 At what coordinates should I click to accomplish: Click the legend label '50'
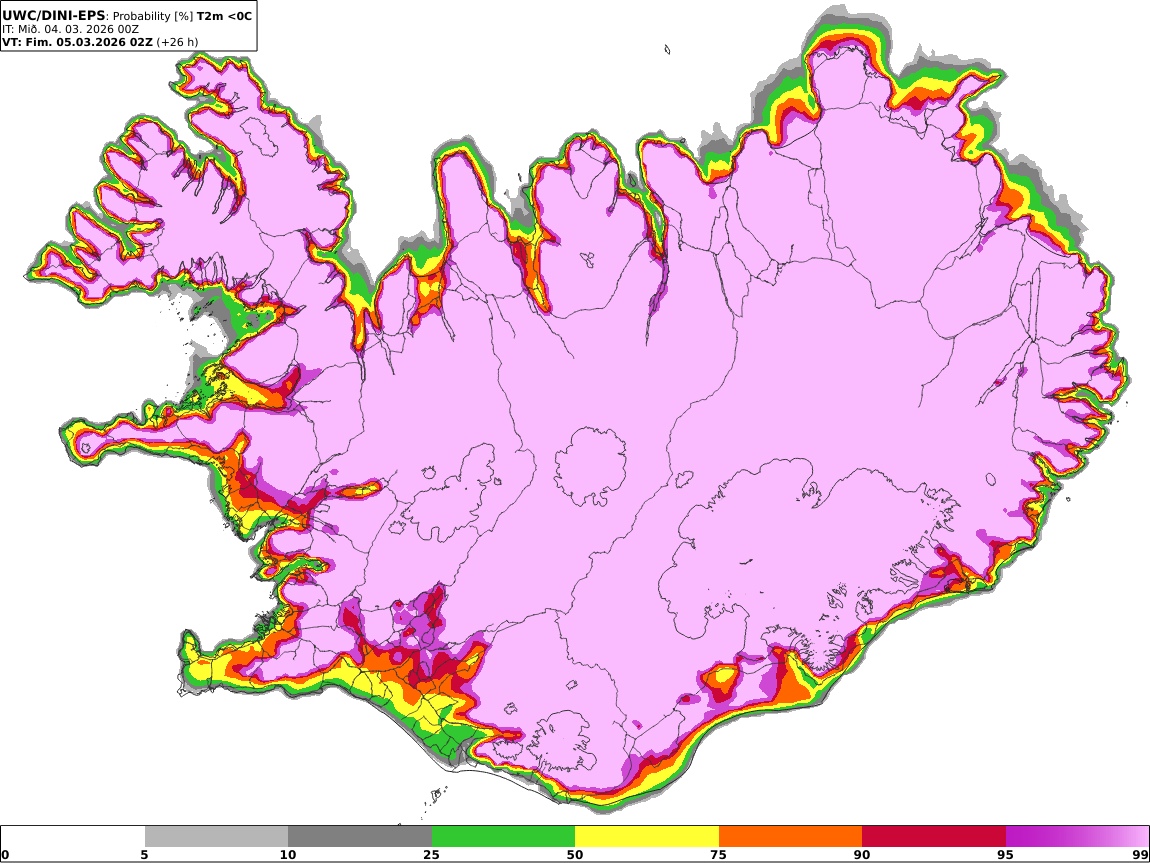(575, 855)
